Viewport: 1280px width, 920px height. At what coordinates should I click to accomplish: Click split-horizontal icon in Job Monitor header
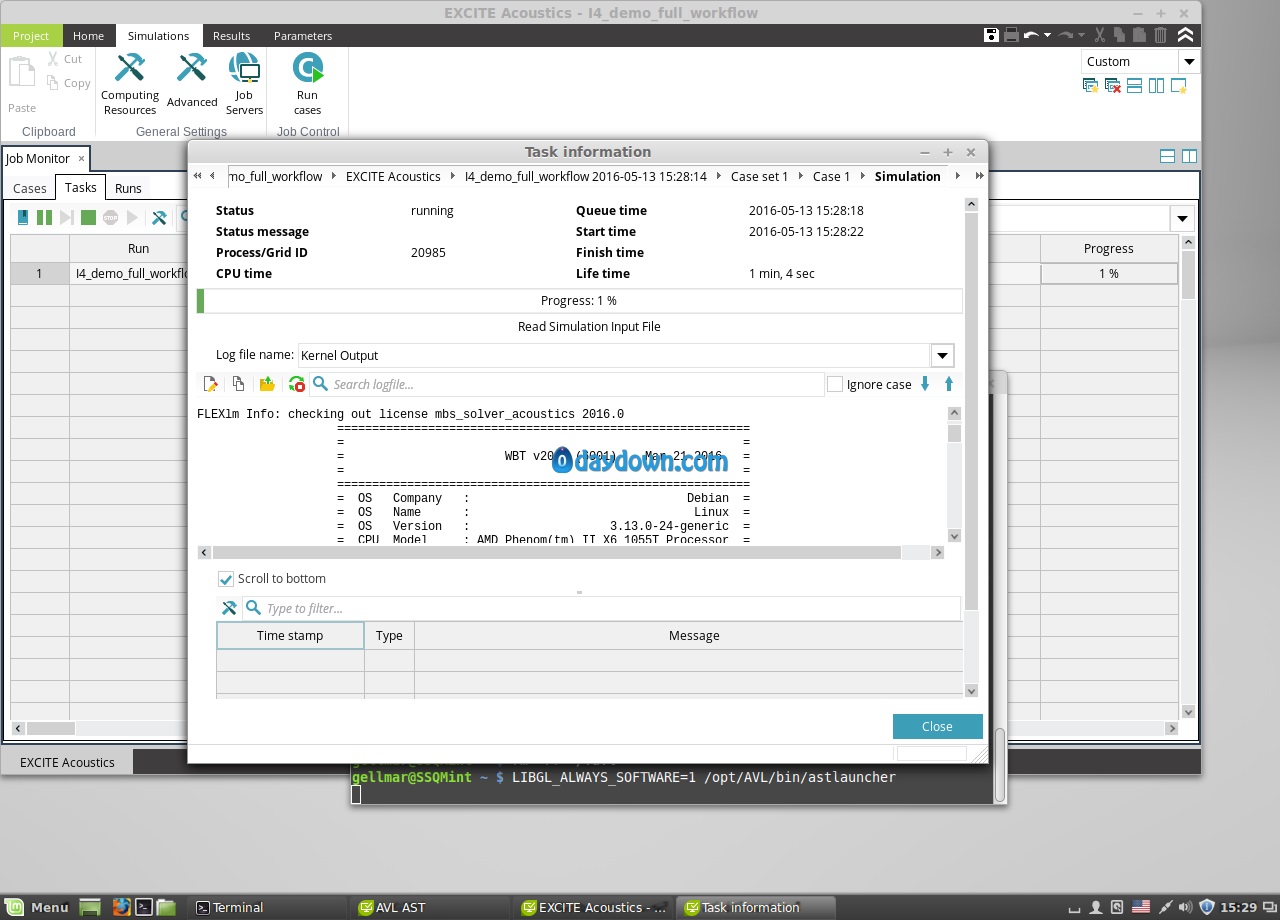point(1167,156)
